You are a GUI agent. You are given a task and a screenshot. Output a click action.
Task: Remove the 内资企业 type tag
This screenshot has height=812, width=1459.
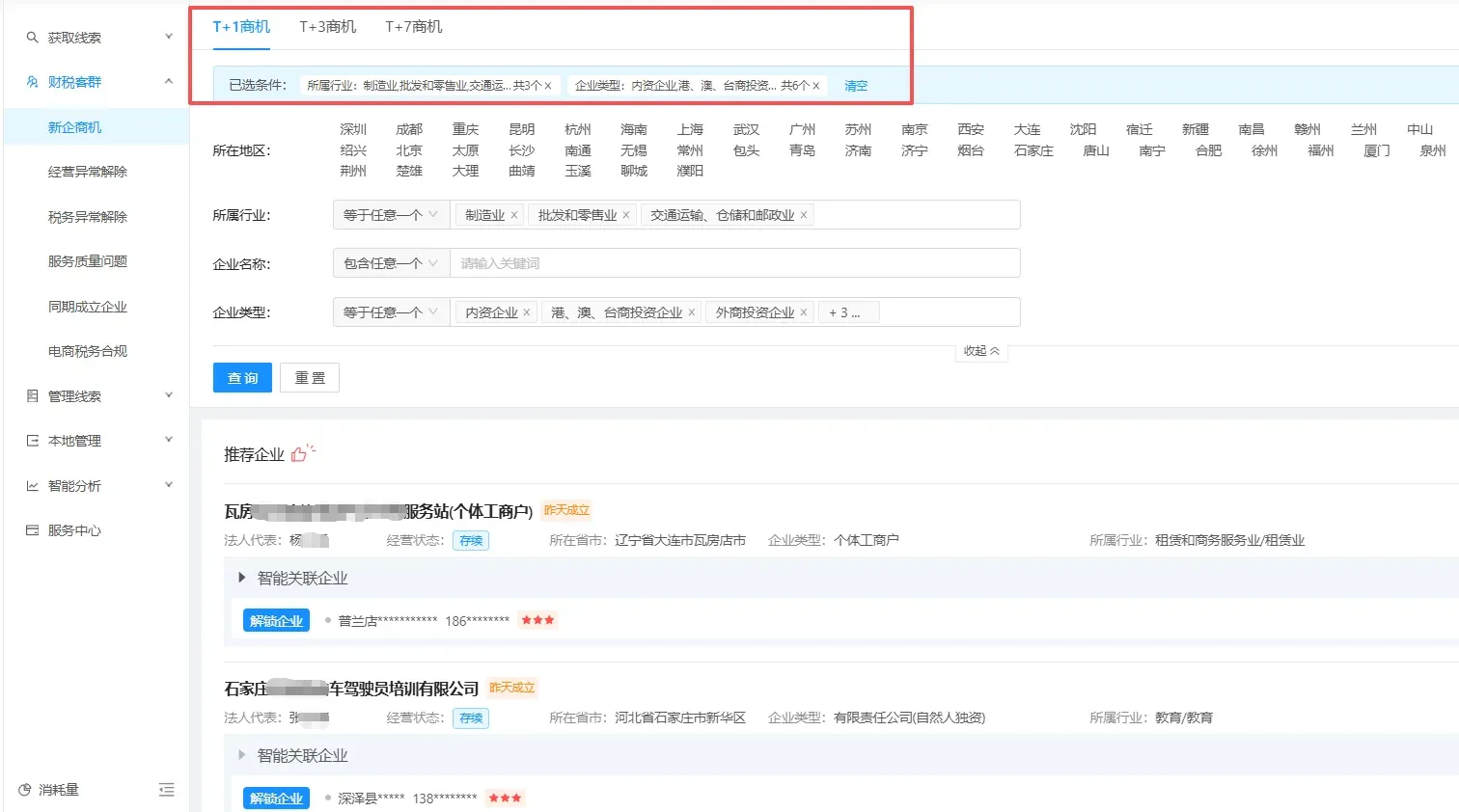click(527, 312)
